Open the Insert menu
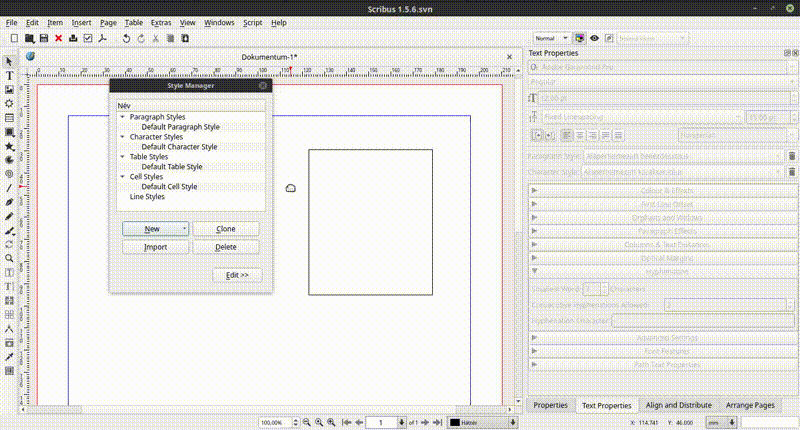Screen dimensions: 800x430 pyautogui.click(x=81, y=22)
